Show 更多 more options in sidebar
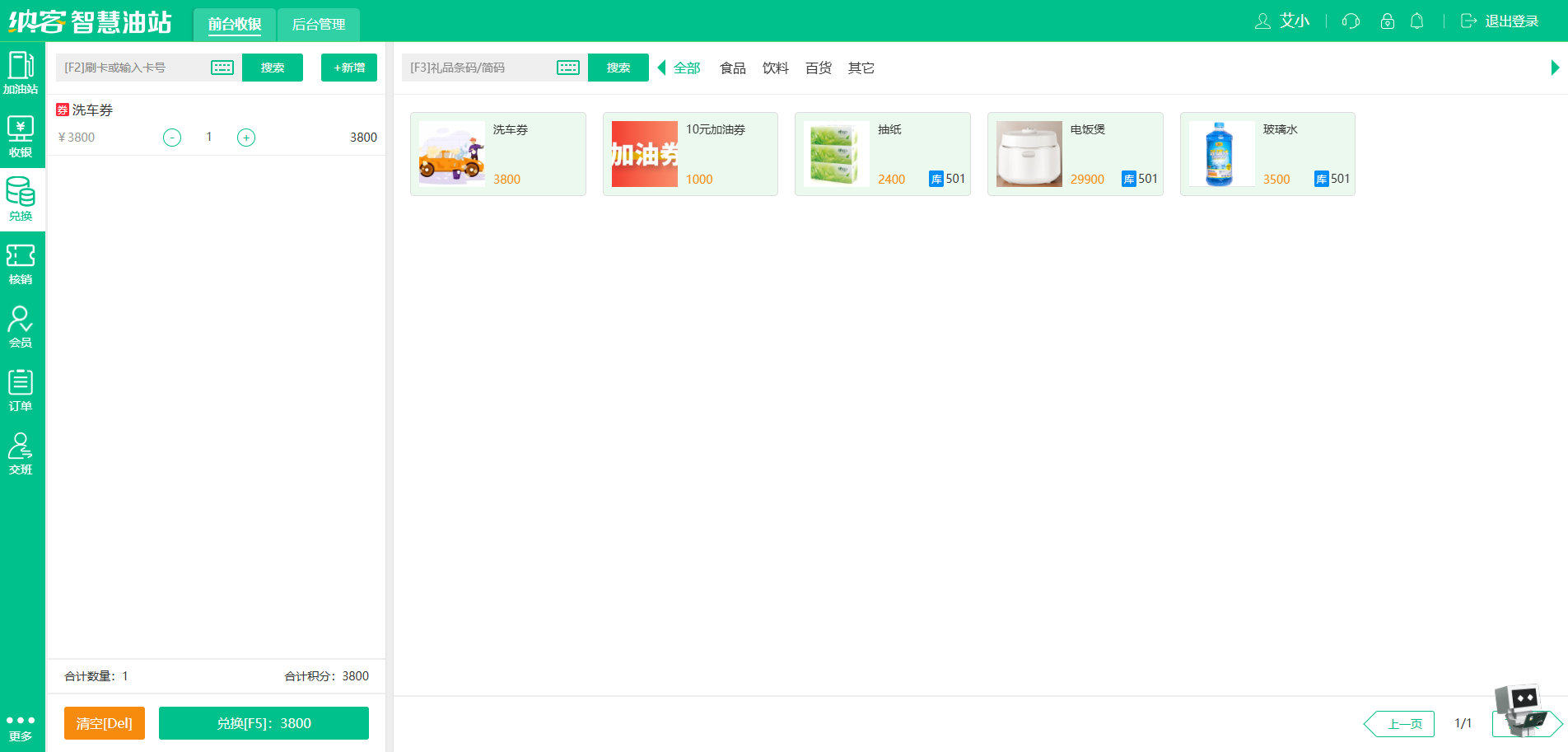The width and height of the screenshot is (1568, 752). pyautogui.click(x=21, y=728)
